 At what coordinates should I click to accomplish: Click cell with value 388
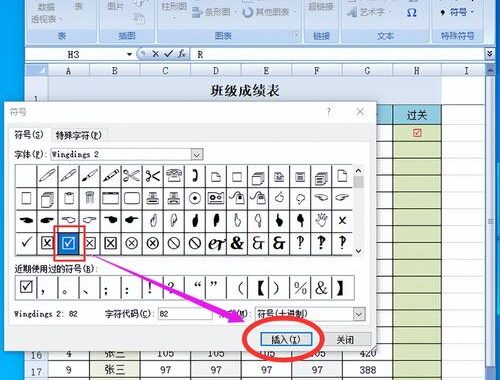coord(367,370)
